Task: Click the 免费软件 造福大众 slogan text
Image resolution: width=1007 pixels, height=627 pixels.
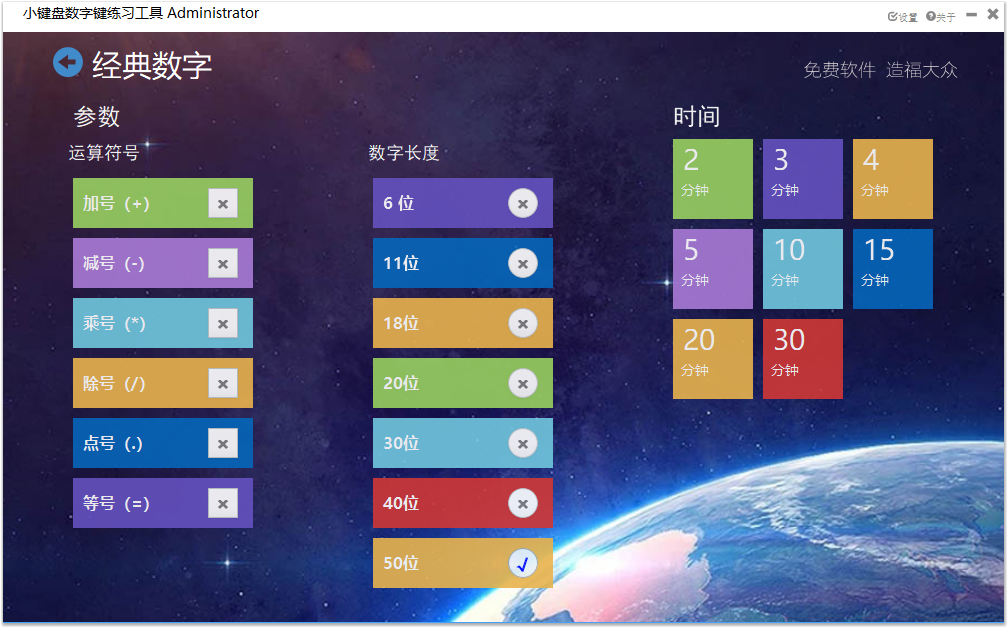Action: tap(880, 69)
